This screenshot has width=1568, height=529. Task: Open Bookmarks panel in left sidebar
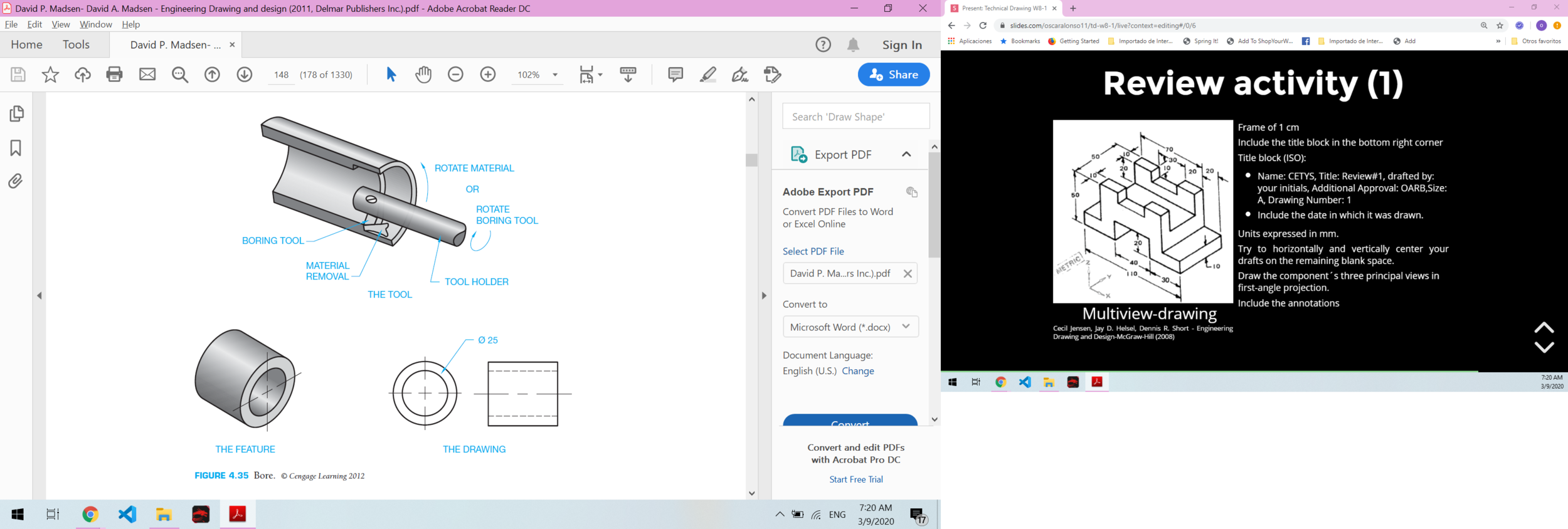tap(16, 148)
